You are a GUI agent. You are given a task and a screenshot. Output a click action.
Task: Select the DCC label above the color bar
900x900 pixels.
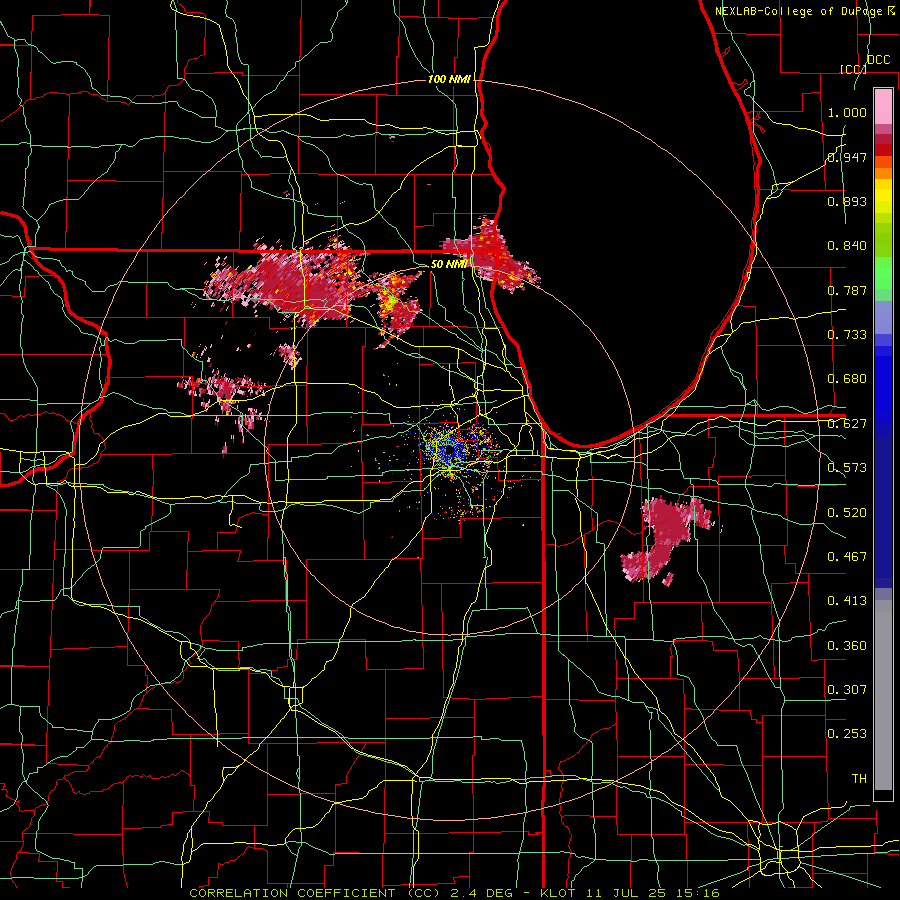[878, 60]
